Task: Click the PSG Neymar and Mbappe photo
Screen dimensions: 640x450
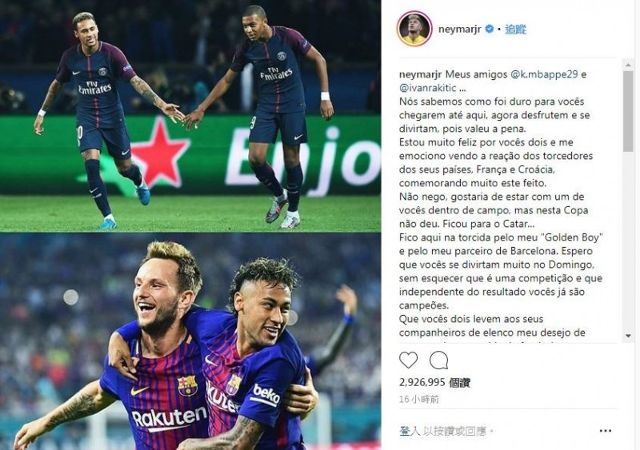Action: pyautogui.click(x=190, y=116)
